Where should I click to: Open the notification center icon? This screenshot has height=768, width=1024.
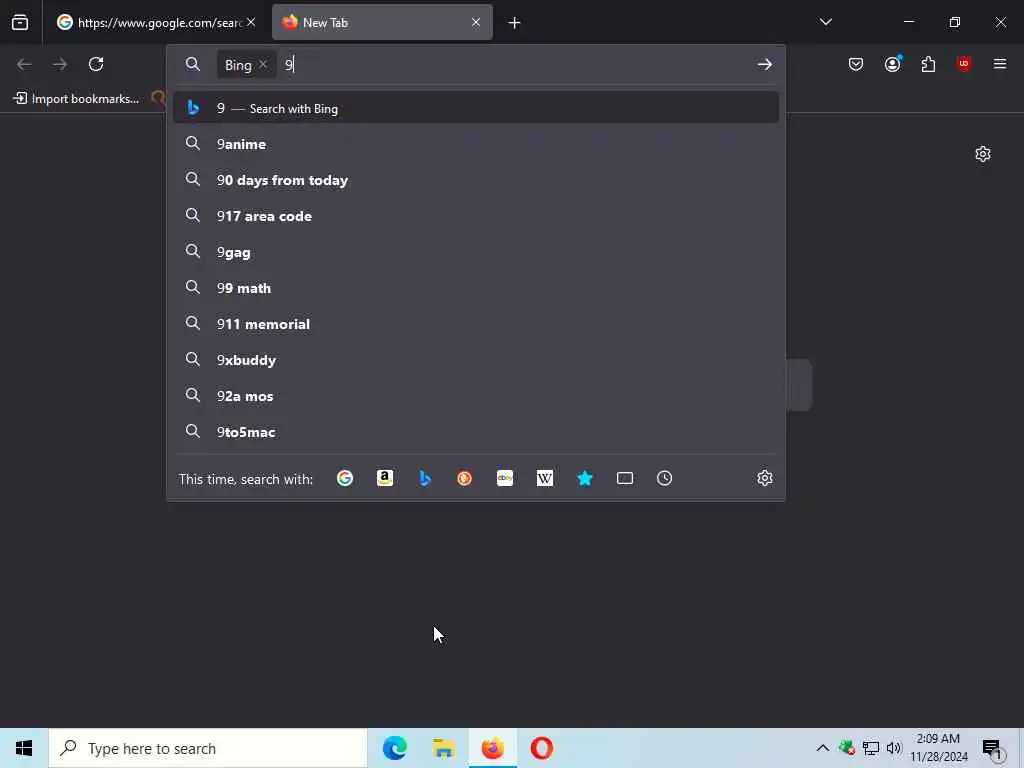[x=993, y=749]
